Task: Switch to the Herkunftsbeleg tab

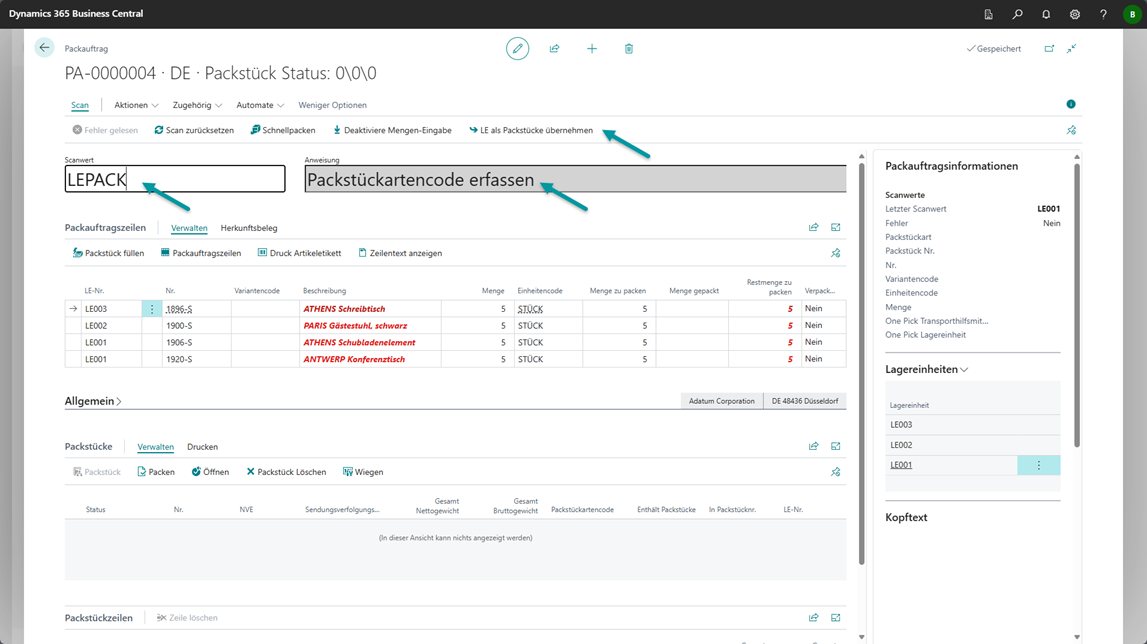Action: tap(249, 228)
